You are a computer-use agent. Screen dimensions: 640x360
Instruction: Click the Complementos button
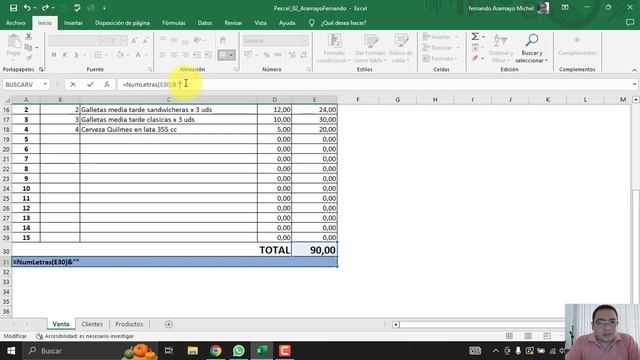point(577,46)
